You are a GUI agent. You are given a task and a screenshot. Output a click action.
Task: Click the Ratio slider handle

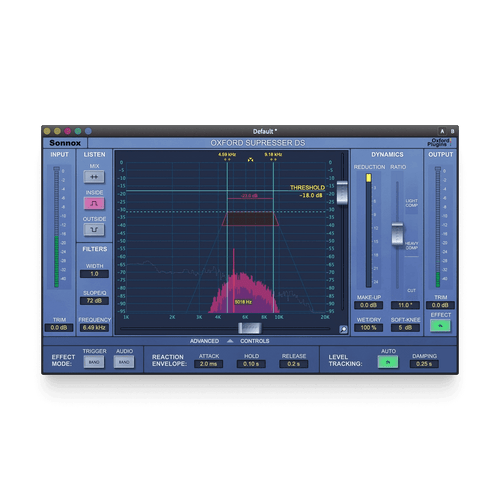(397, 234)
